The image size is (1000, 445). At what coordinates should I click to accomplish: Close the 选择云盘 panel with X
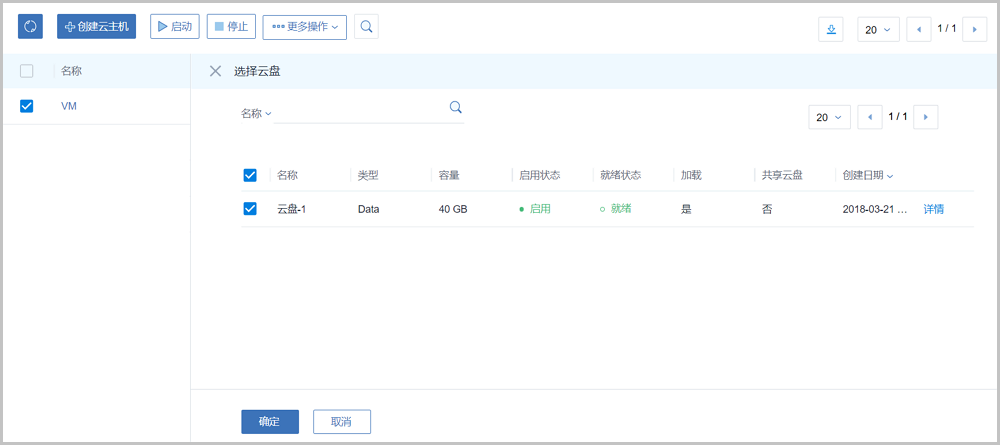pos(215,71)
